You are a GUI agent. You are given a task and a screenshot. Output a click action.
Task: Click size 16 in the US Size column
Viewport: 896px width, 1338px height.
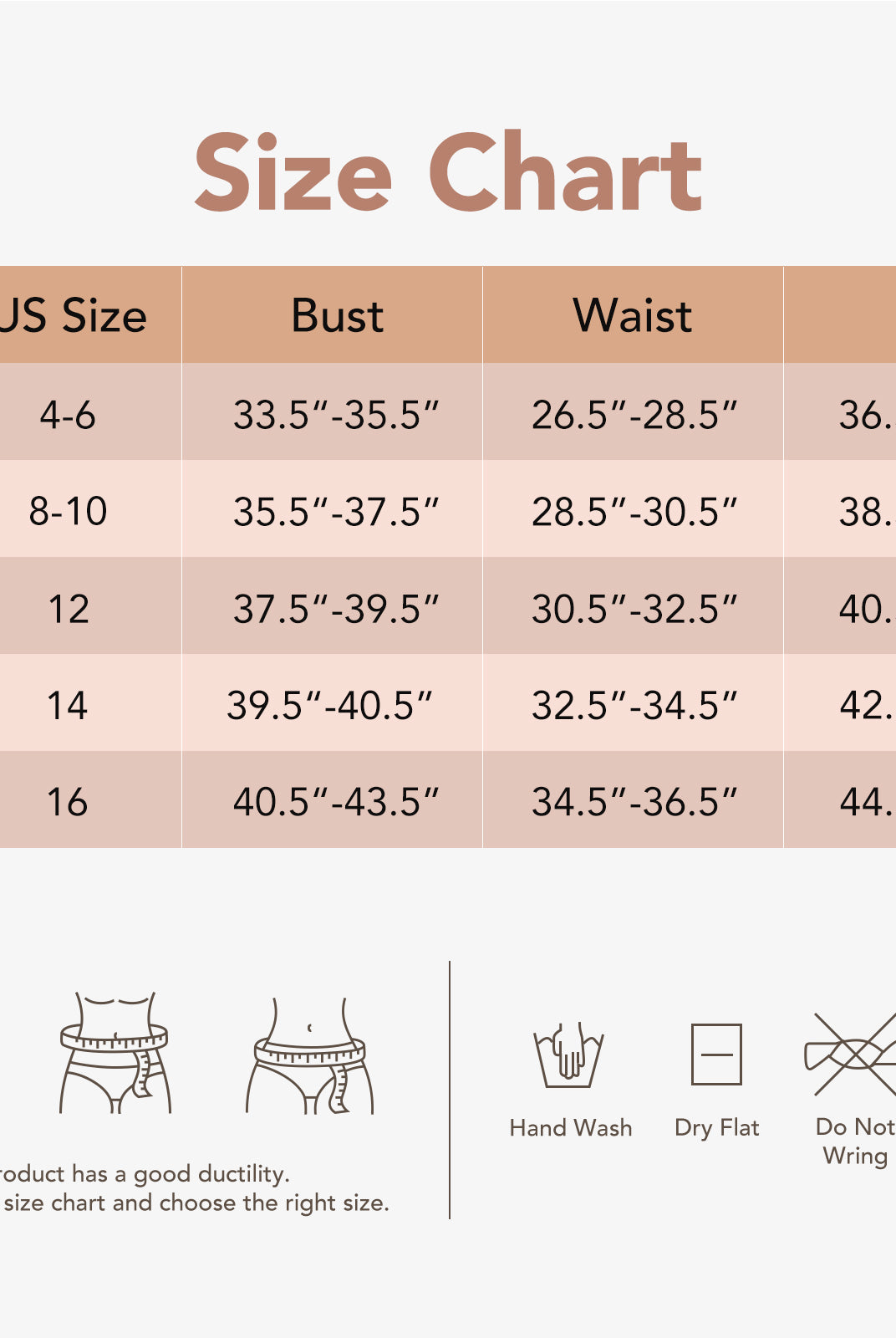(68, 802)
